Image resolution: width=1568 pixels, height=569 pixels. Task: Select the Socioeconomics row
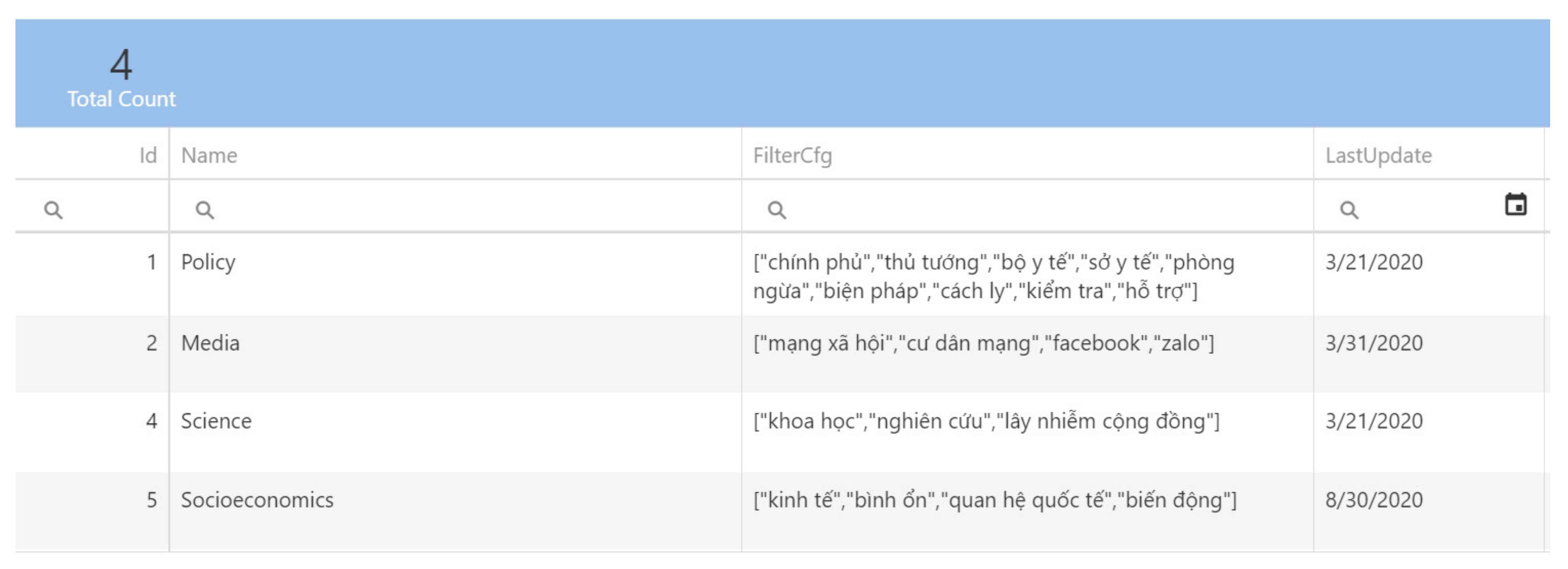pyautogui.click(x=782, y=512)
